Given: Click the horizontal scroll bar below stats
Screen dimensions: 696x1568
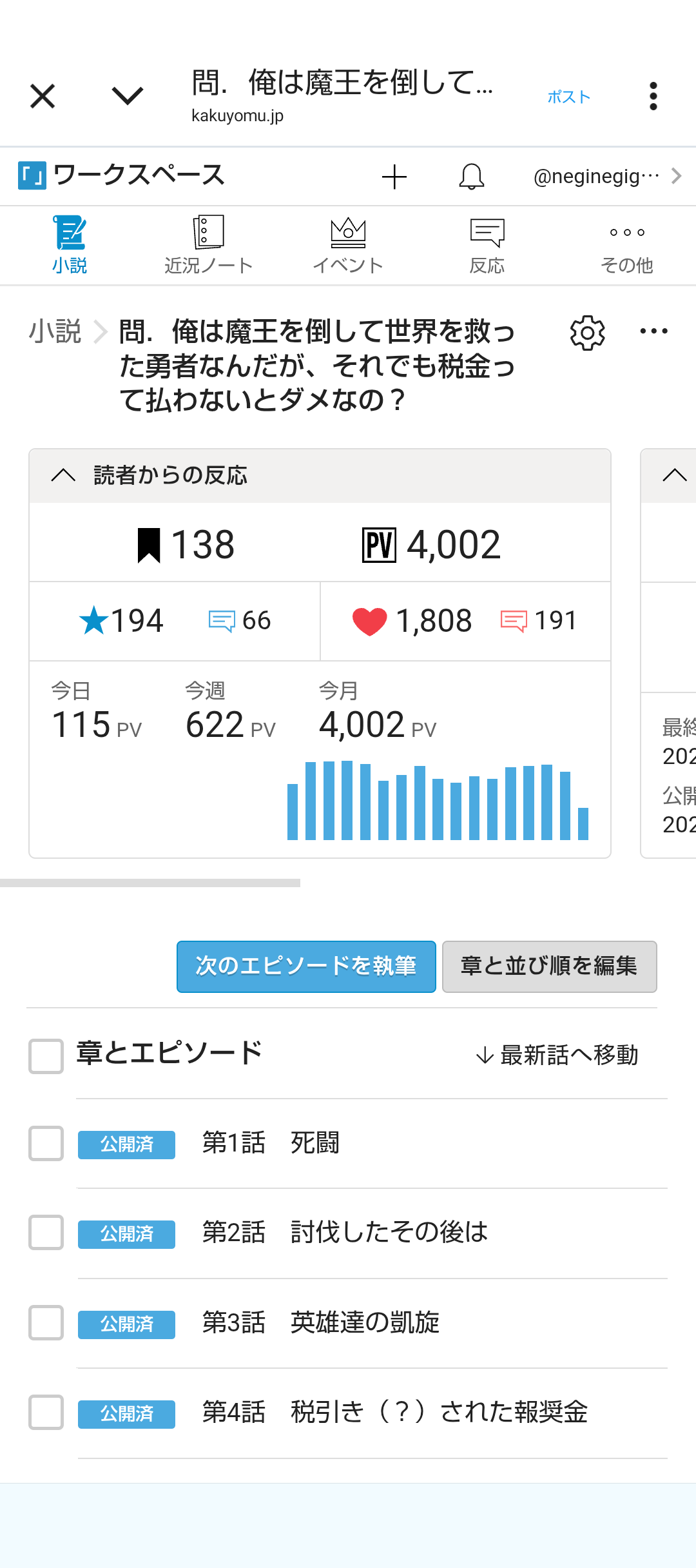Looking at the screenshot, I should tap(150, 883).
